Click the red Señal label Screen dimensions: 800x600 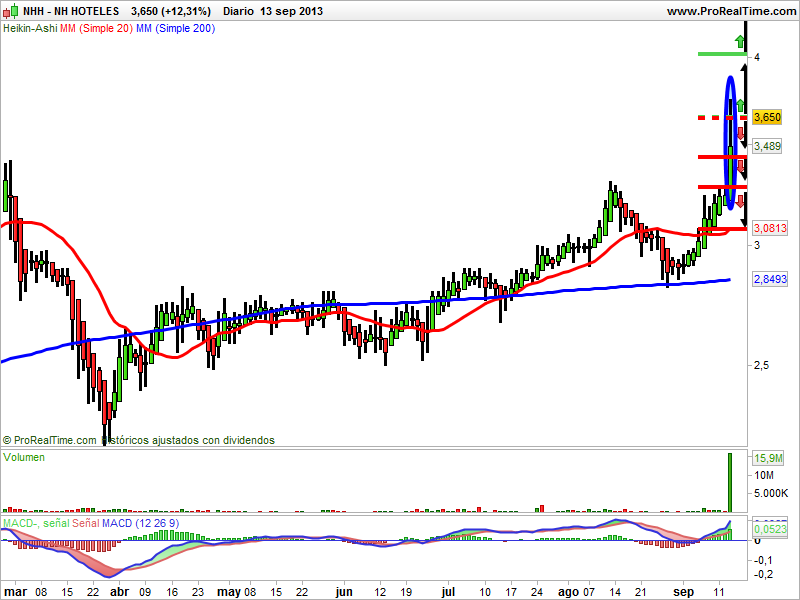[86, 523]
